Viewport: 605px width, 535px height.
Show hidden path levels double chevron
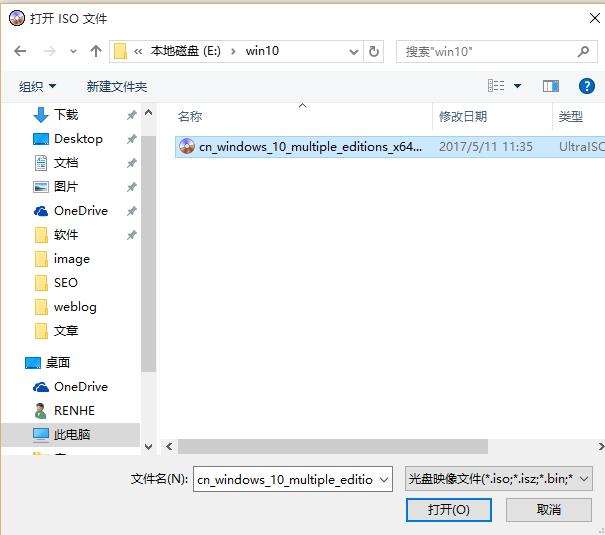click(138, 51)
